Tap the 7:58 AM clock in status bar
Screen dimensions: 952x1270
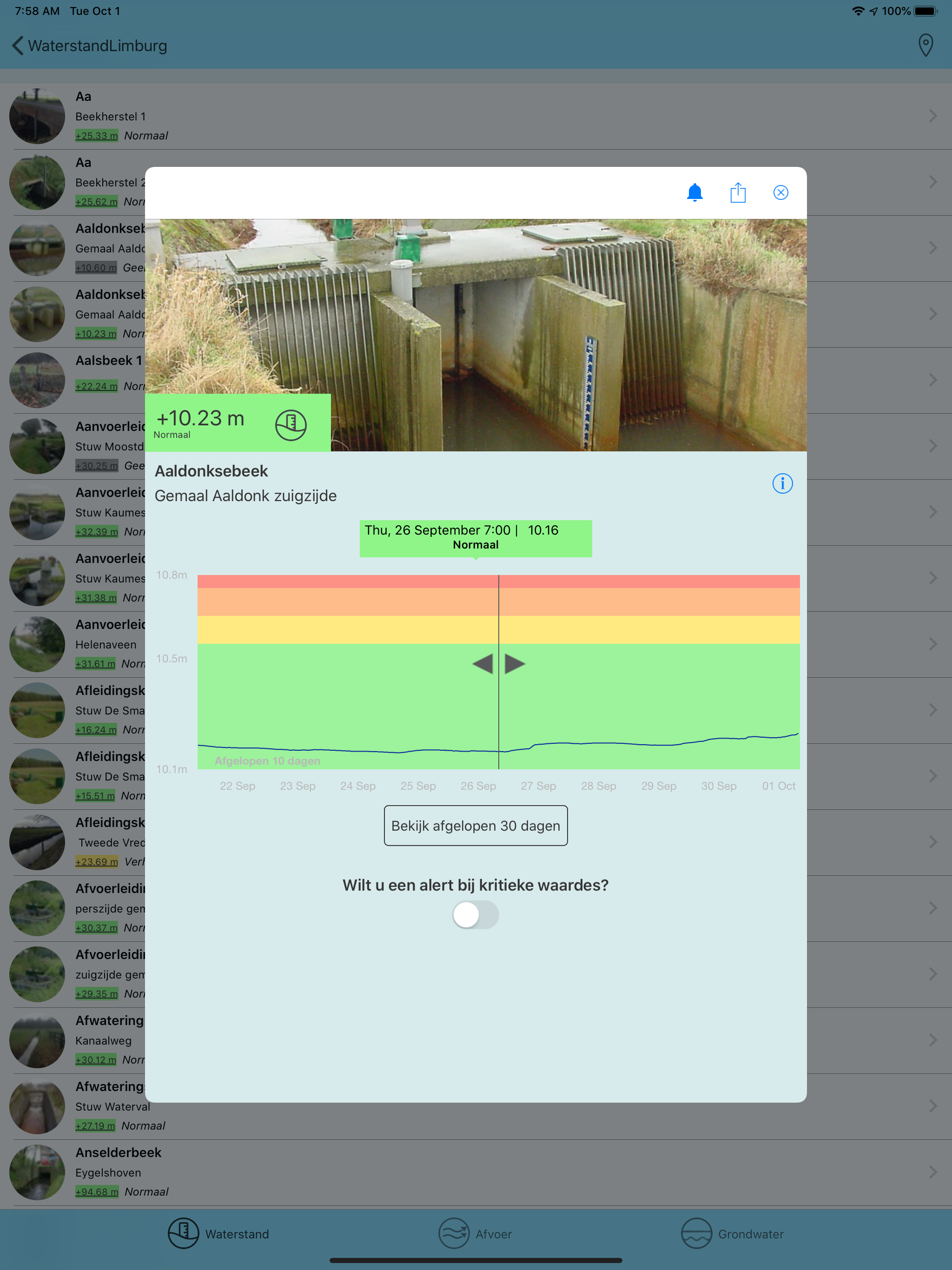point(37,11)
